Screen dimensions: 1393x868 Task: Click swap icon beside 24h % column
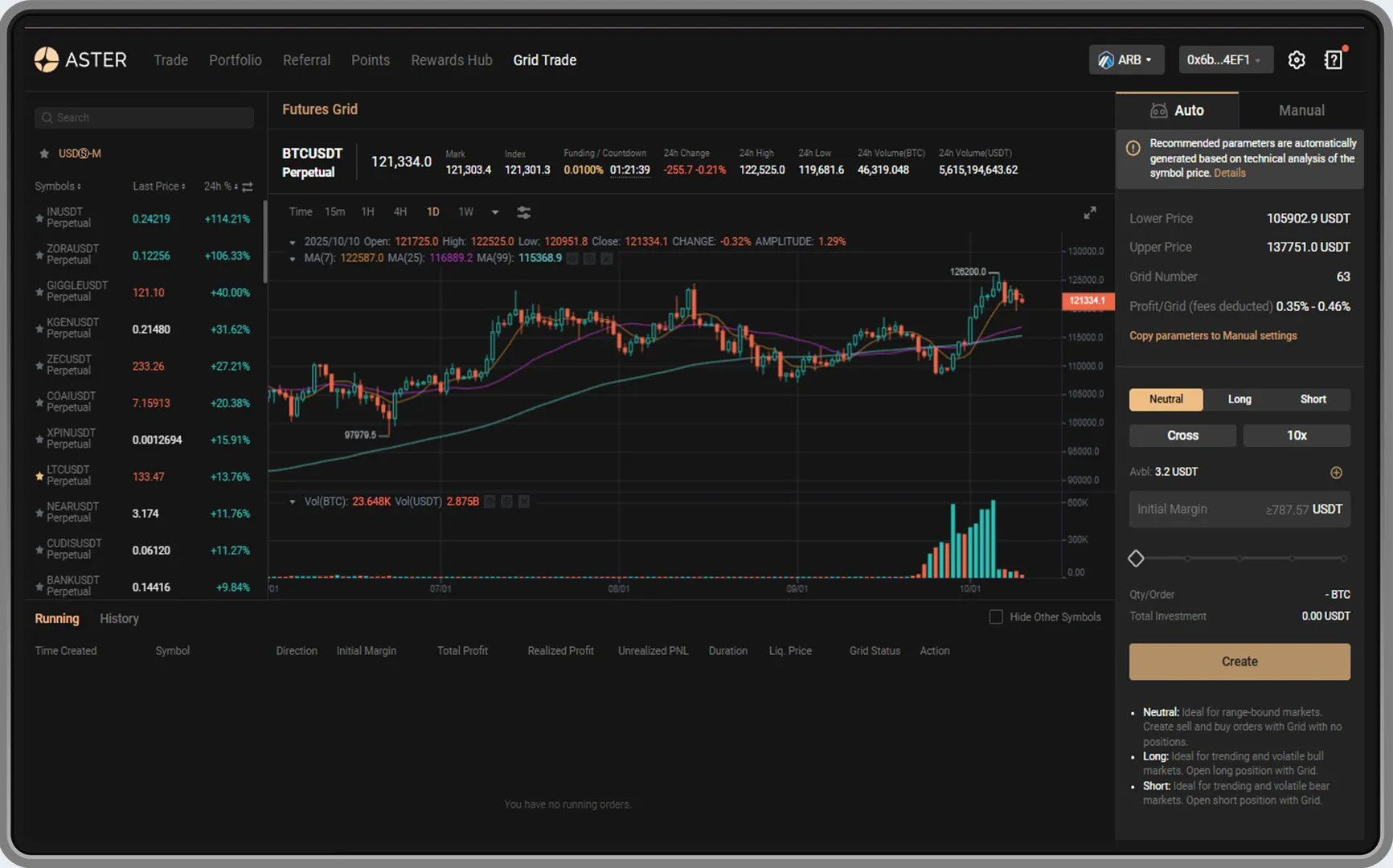point(248,186)
